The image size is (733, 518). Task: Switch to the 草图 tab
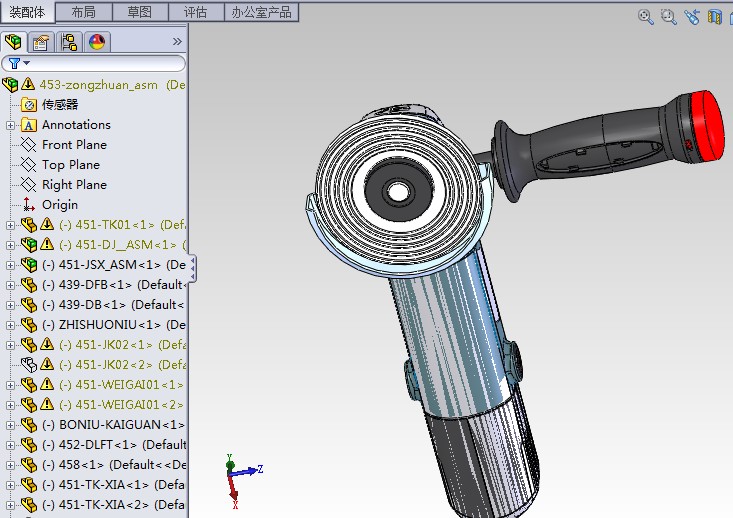(140, 12)
